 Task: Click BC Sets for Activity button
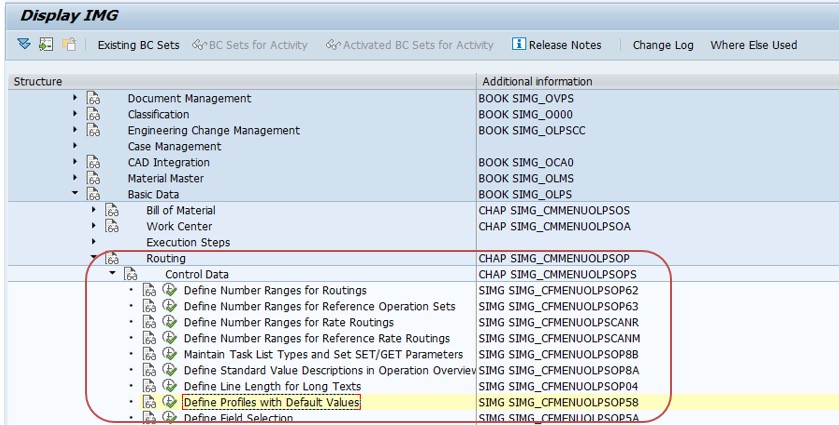(x=250, y=45)
